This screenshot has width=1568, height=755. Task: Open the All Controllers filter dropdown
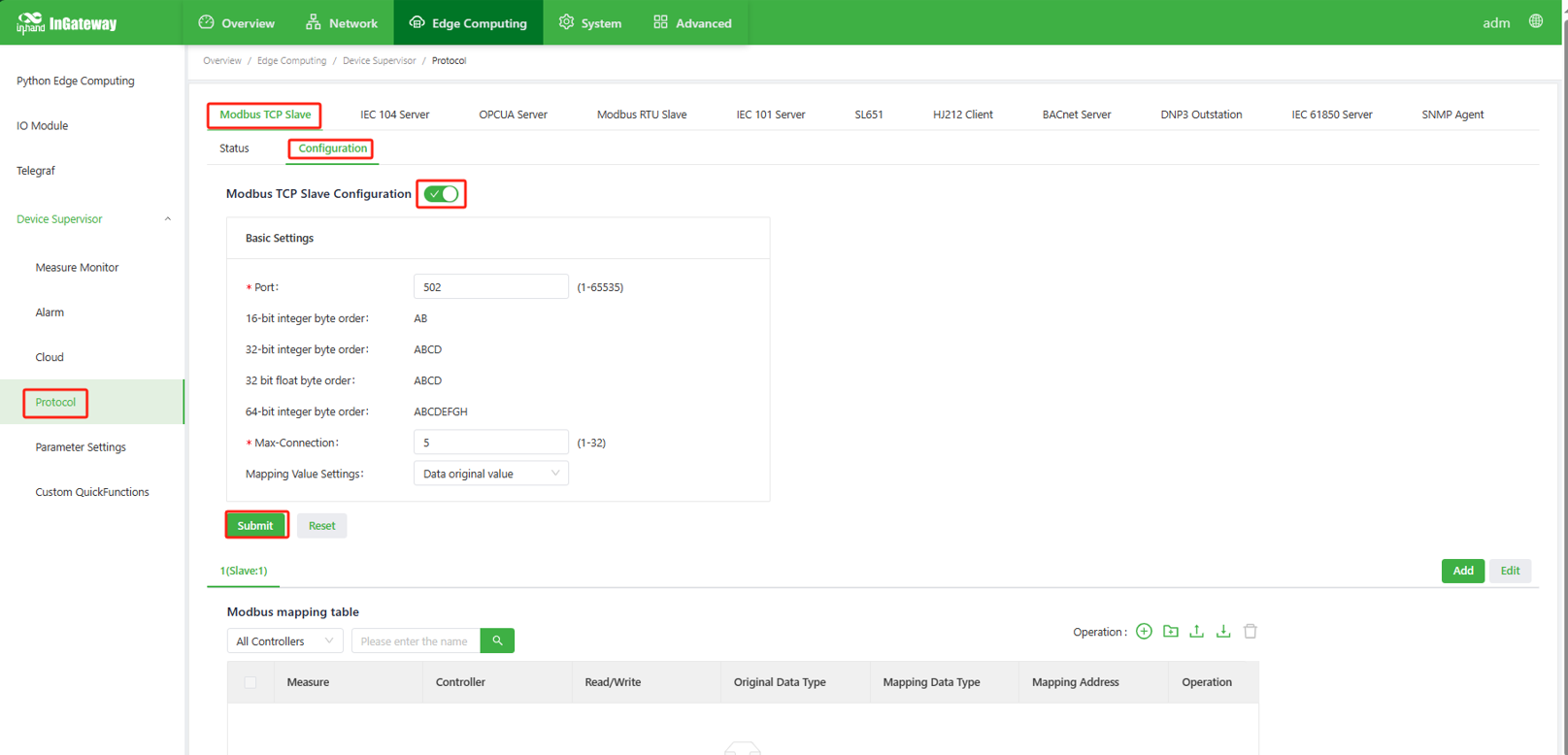point(284,641)
